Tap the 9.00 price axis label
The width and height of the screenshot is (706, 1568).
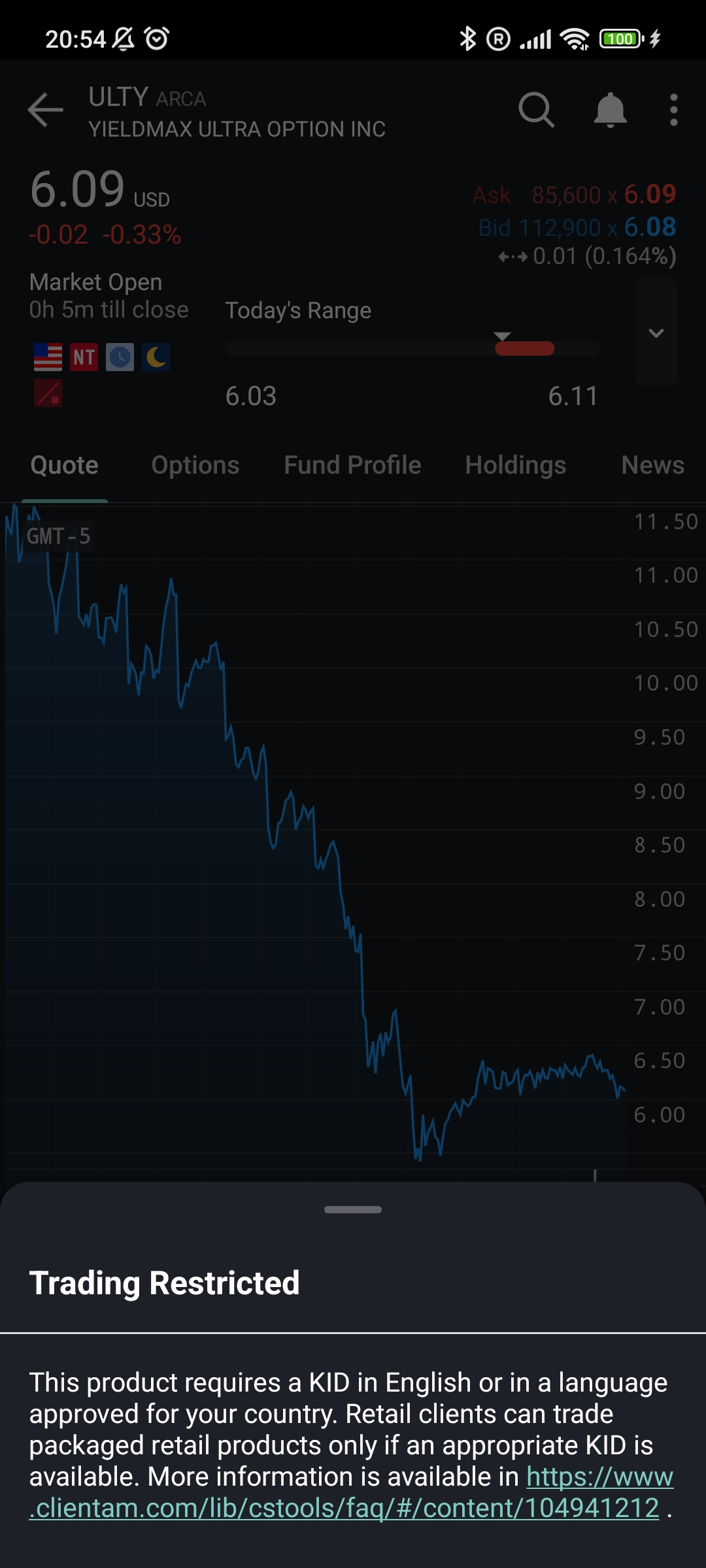660,792
